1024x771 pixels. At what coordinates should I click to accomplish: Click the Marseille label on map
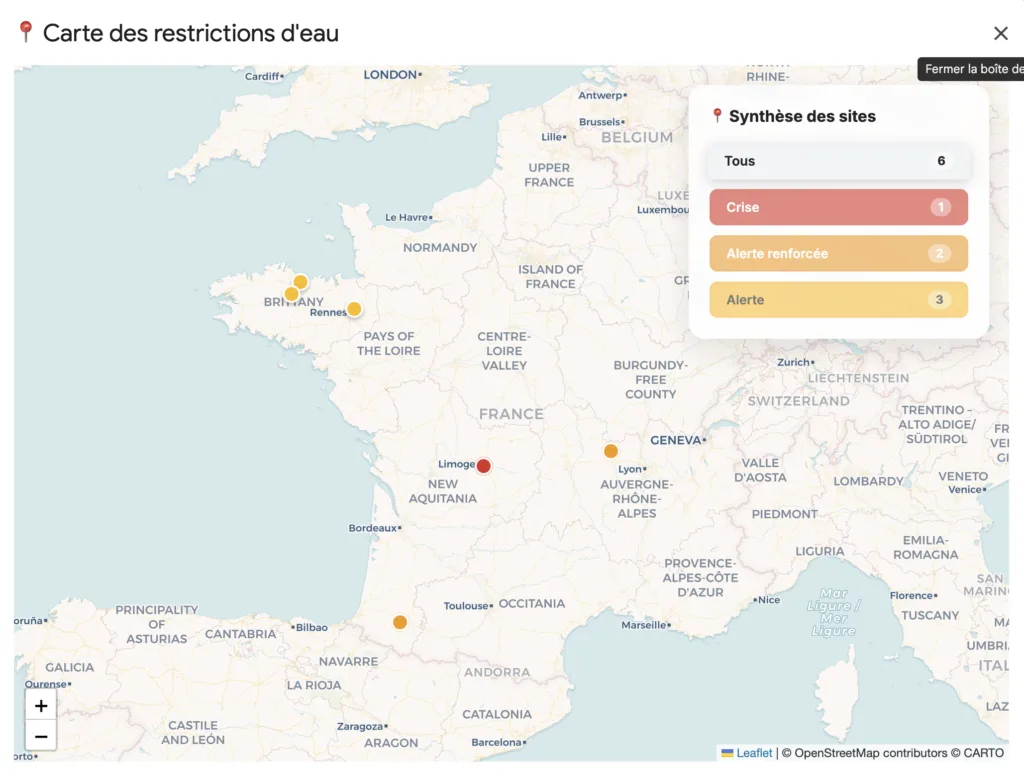pyautogui.click(x=644, y=625)
